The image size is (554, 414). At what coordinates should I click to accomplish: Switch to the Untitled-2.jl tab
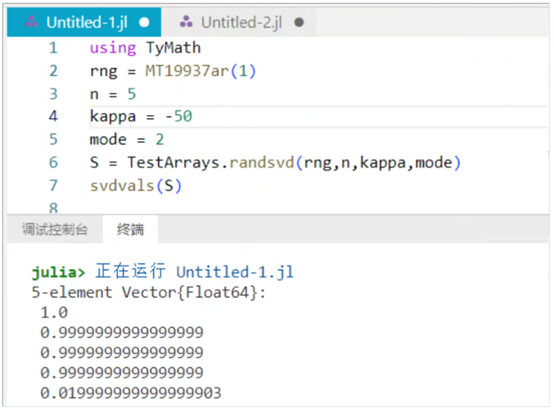[x=239, y=23]
